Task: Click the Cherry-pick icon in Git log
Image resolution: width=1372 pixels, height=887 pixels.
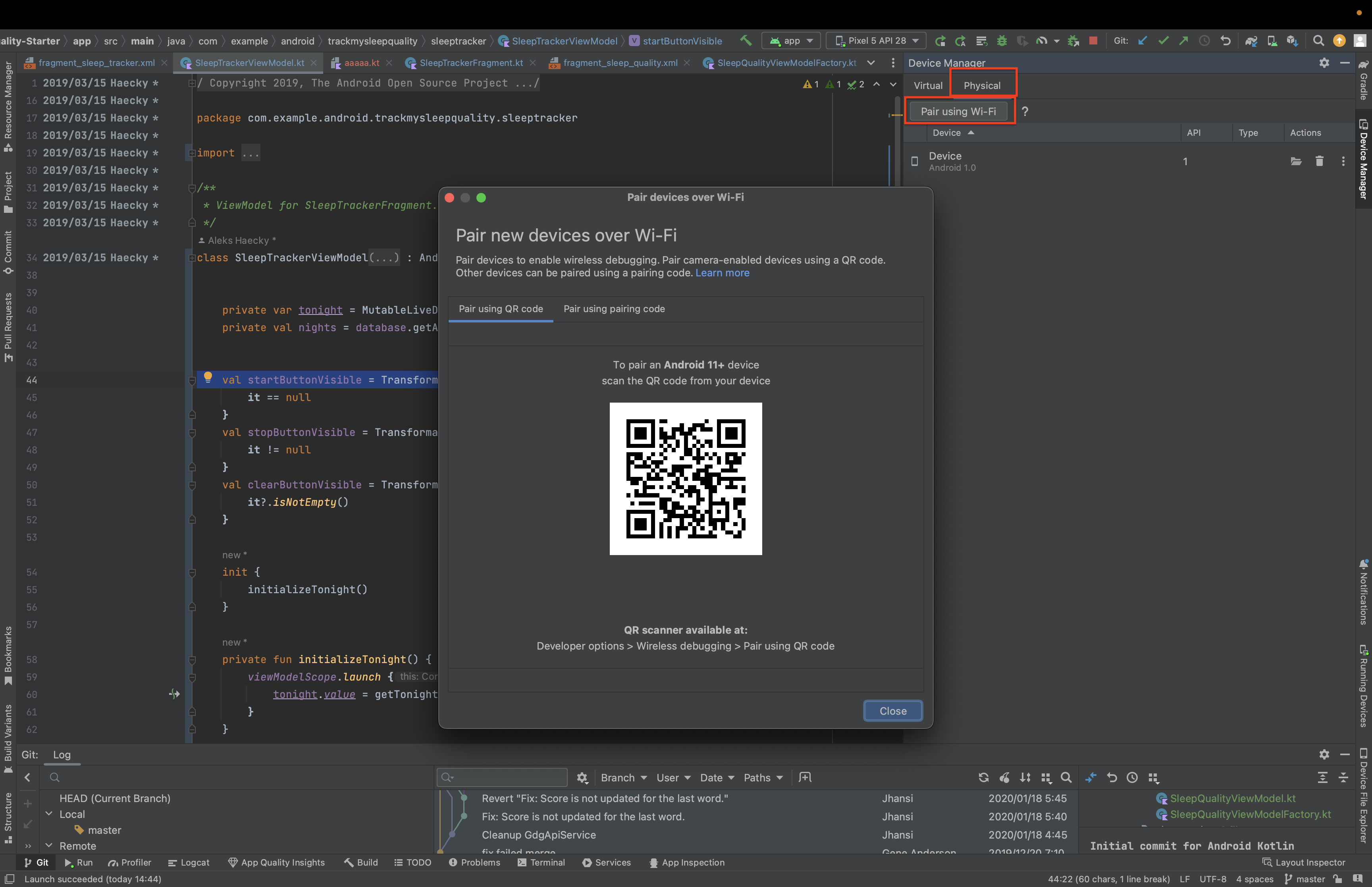Action: coord(1004,777)
